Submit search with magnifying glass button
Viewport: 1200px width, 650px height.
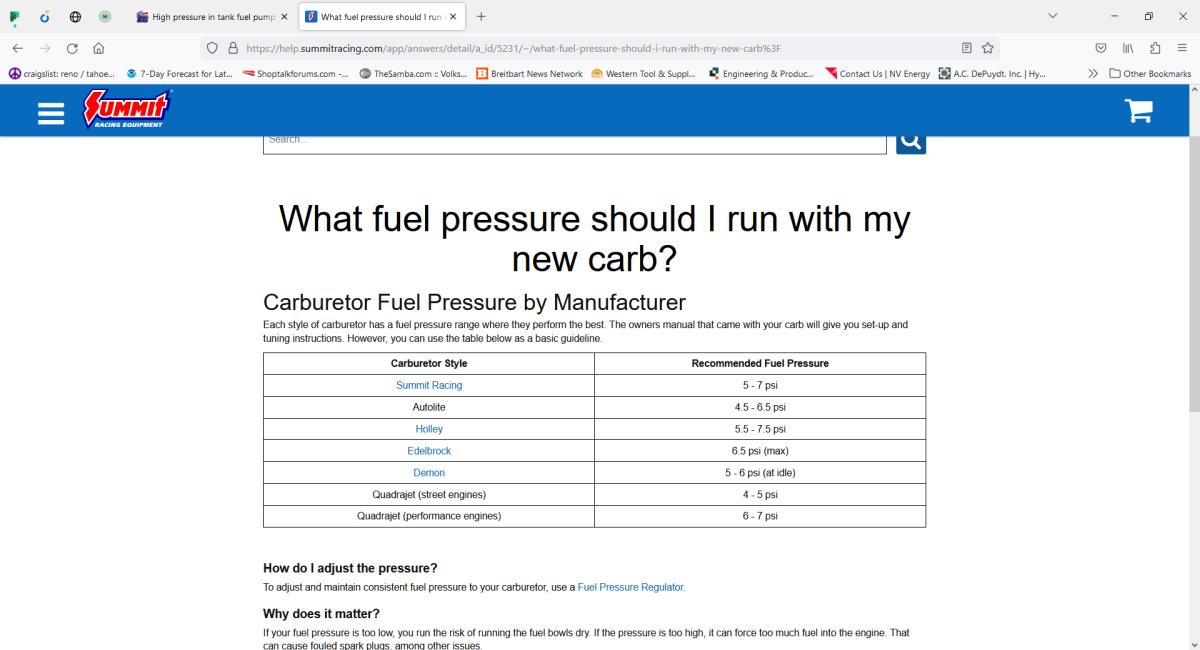(x=911, y=142)
